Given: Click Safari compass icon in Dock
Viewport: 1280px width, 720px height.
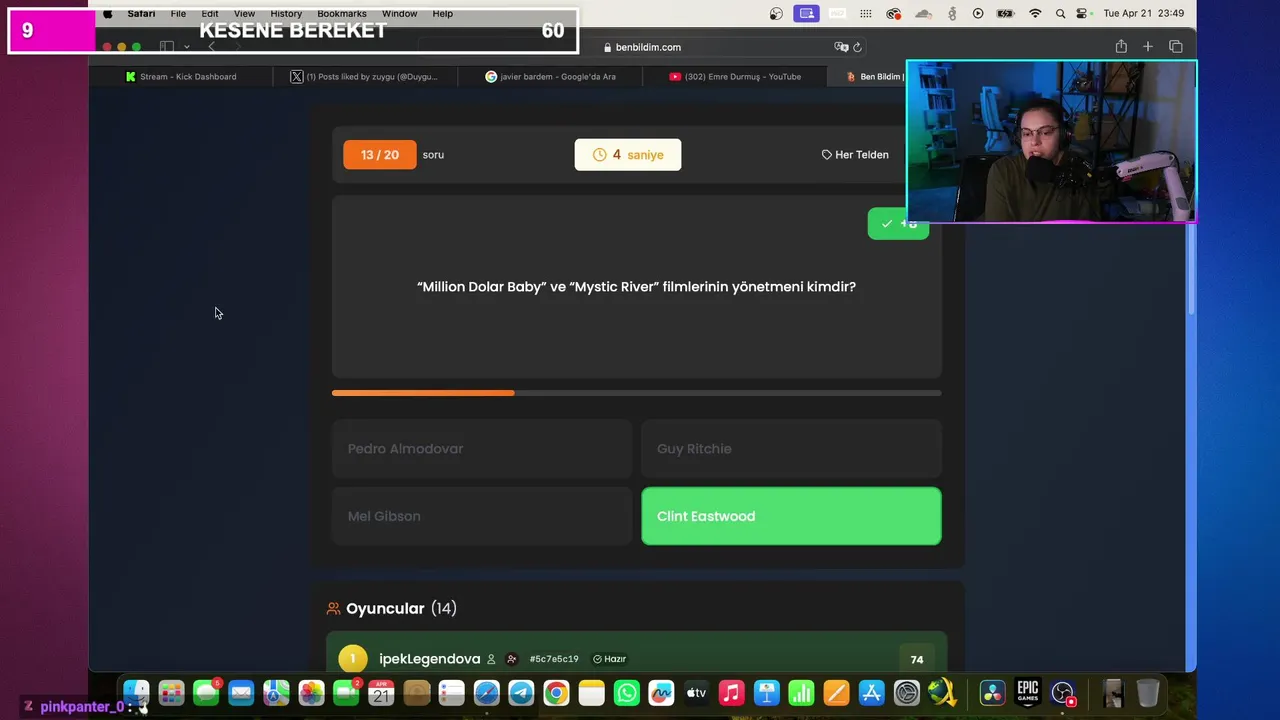Looking at the screenshot, I should [x=486, y=692].
